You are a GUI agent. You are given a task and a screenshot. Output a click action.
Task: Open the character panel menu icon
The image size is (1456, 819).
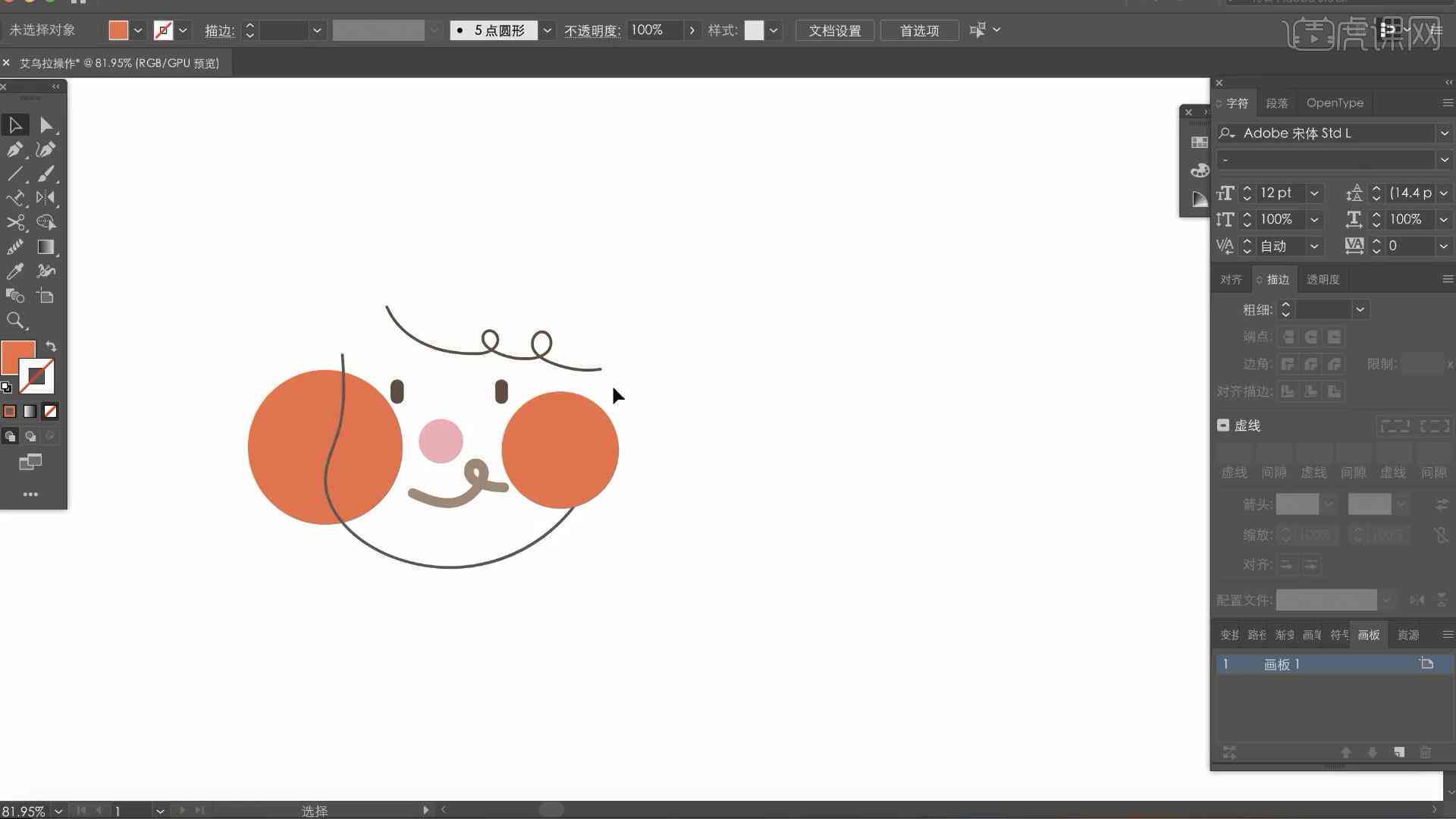click(x=1447, y=103)
